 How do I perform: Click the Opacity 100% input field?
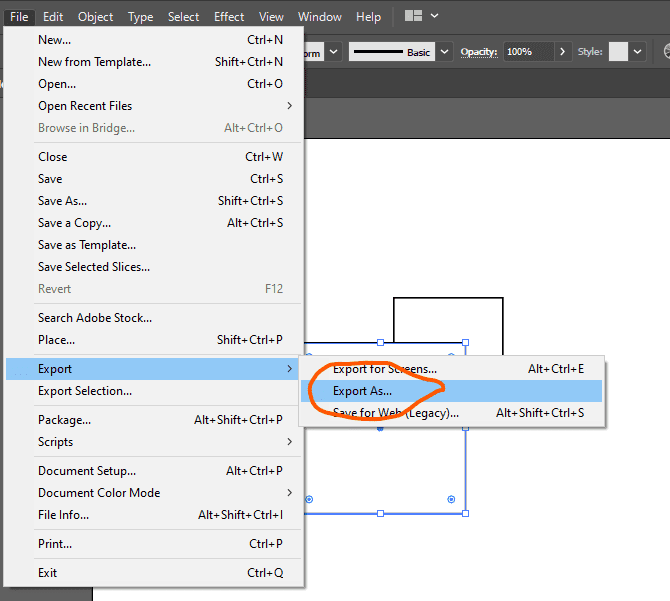tap(529, 52)
